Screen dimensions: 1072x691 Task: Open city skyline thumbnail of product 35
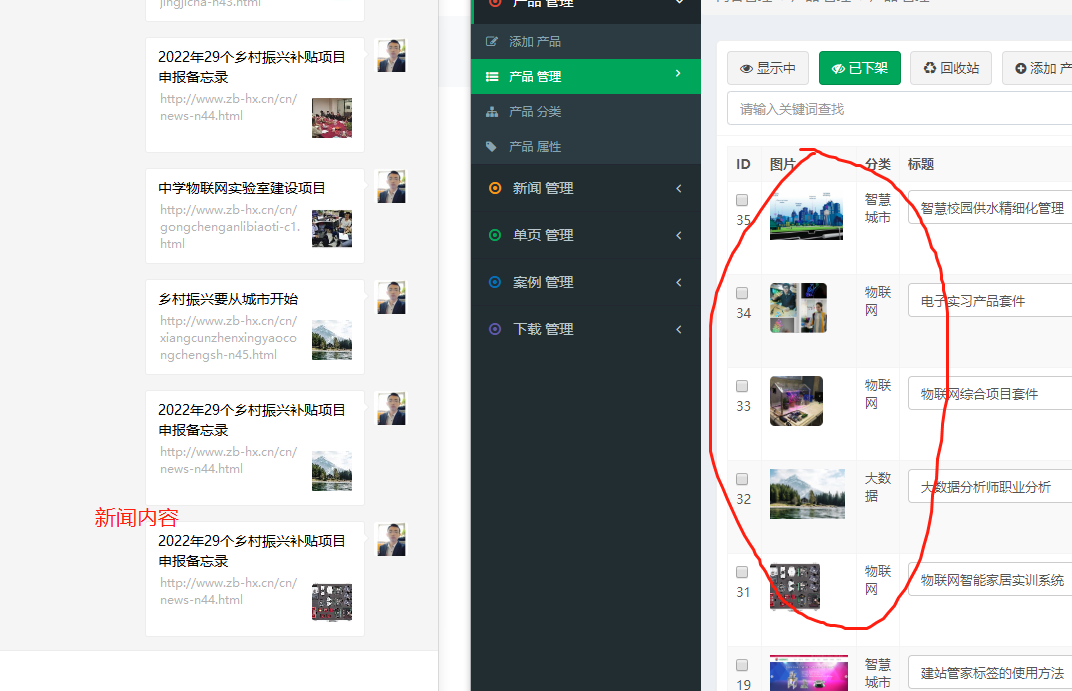(x=806, y=215)
